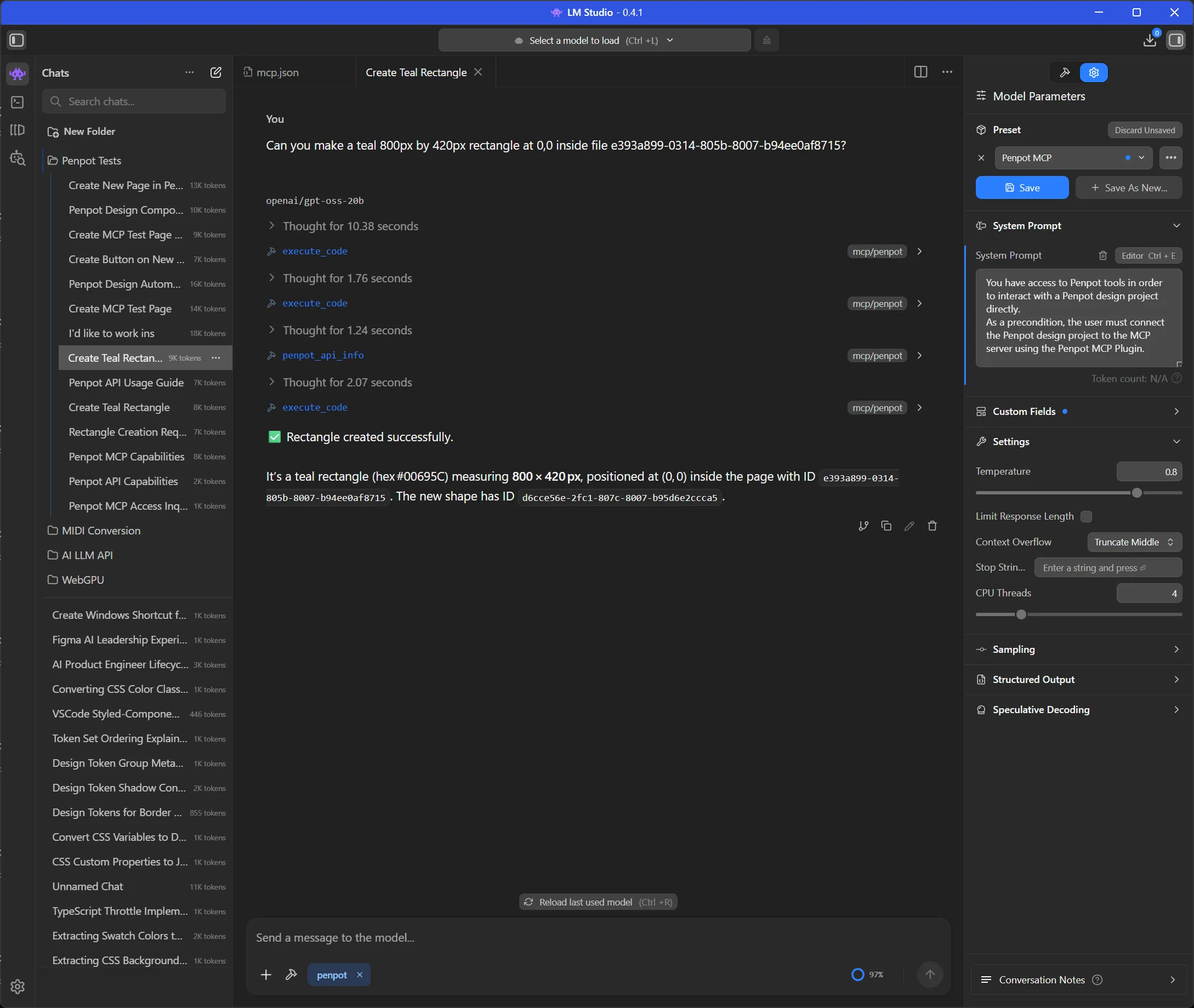Collapse the System Prompt section chevron
This screenshot has width=1194, height=1008.
coord(1176,225)
